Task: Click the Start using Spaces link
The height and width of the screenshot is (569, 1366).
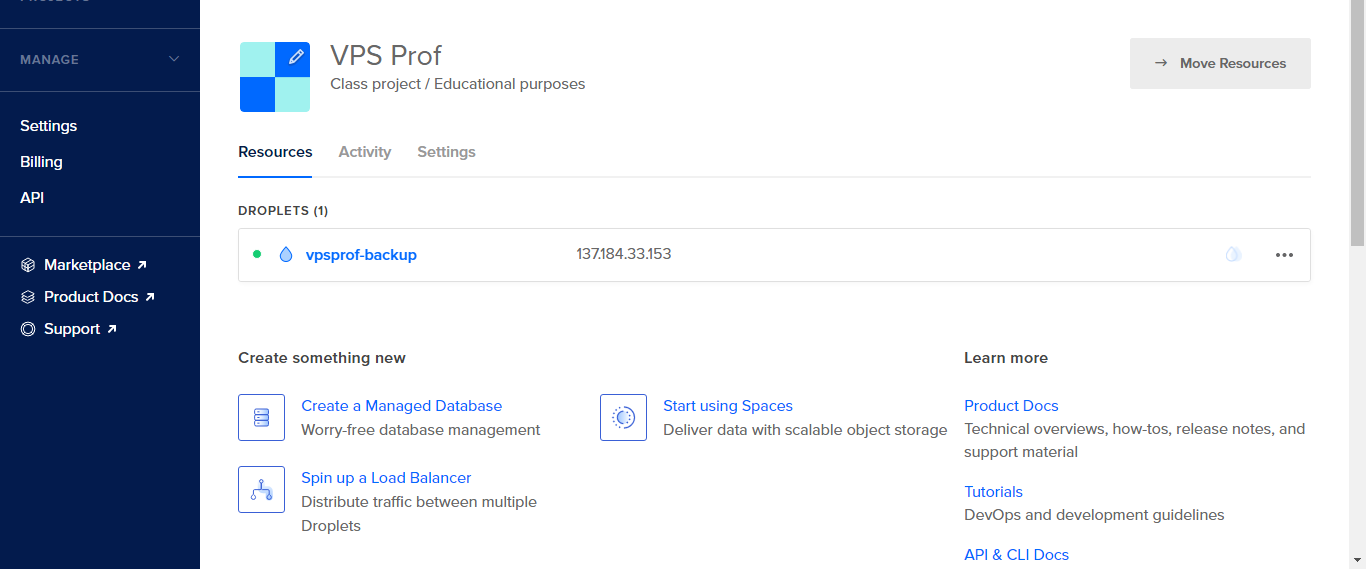Action: coord(728,406)
